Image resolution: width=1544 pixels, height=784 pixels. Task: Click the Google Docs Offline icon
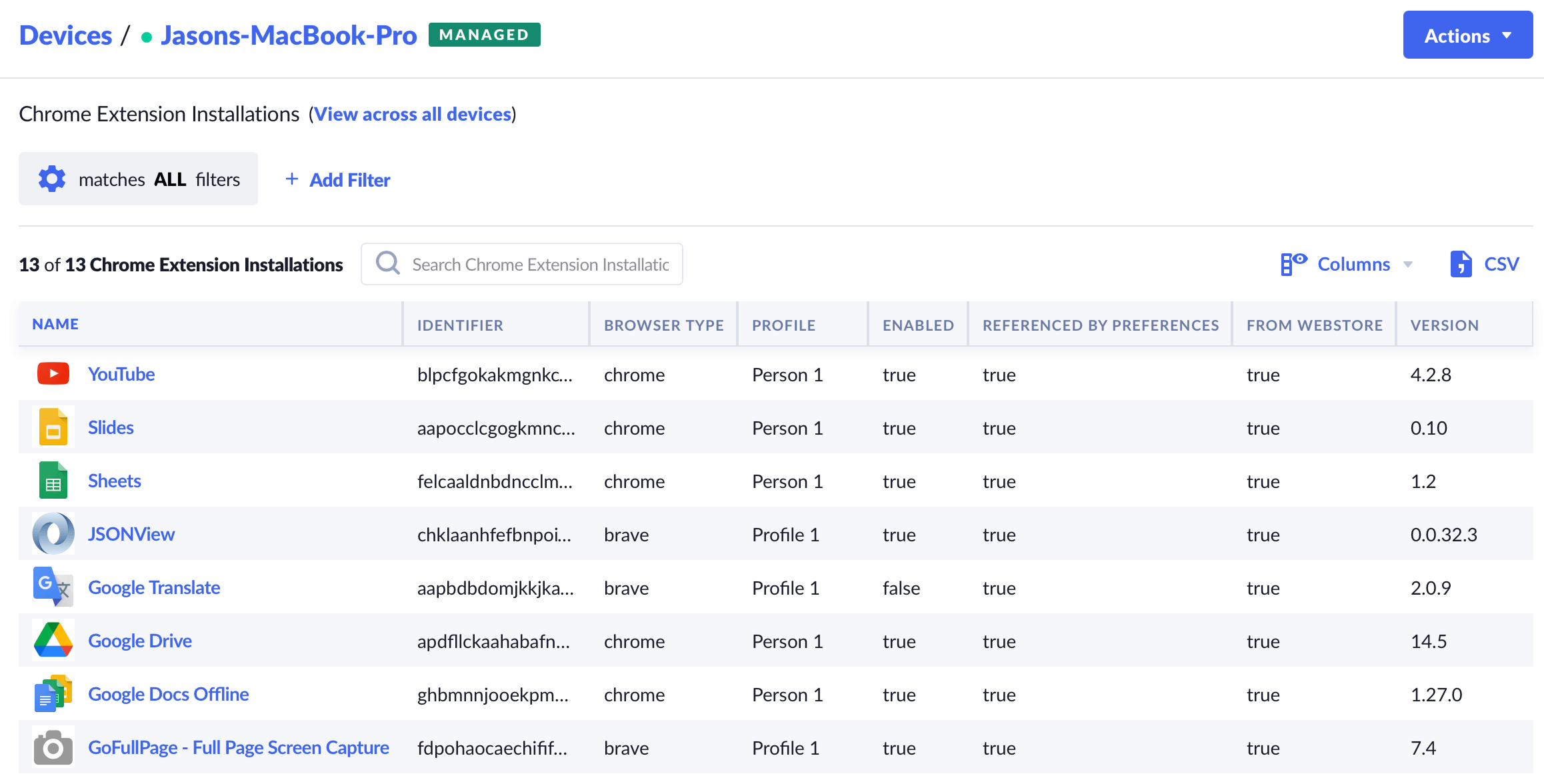tap(53, 694)
